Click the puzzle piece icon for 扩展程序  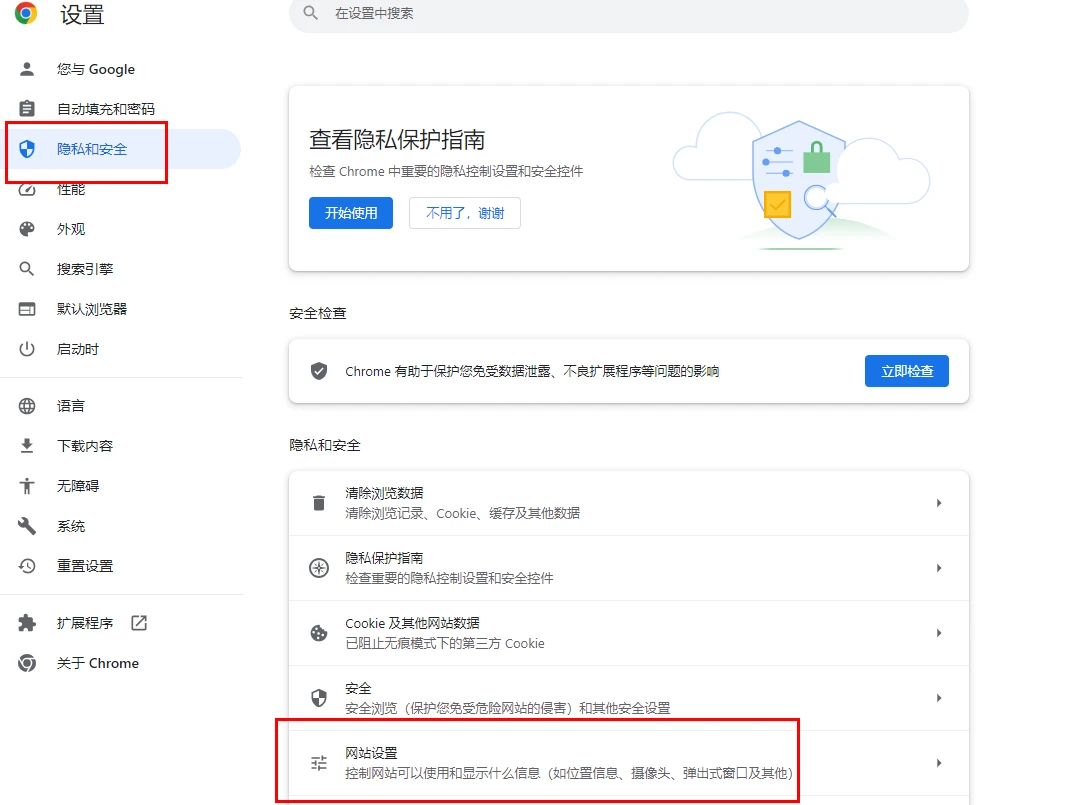(27, 623)
